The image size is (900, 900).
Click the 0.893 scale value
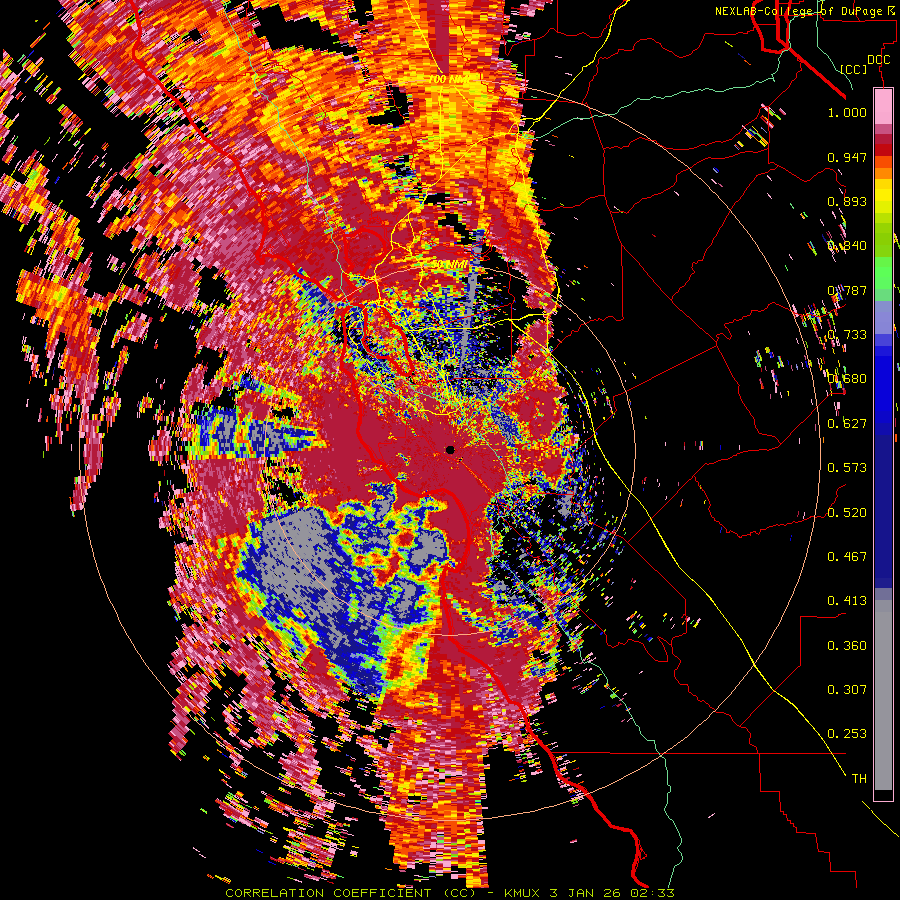[x=847, y=201]
